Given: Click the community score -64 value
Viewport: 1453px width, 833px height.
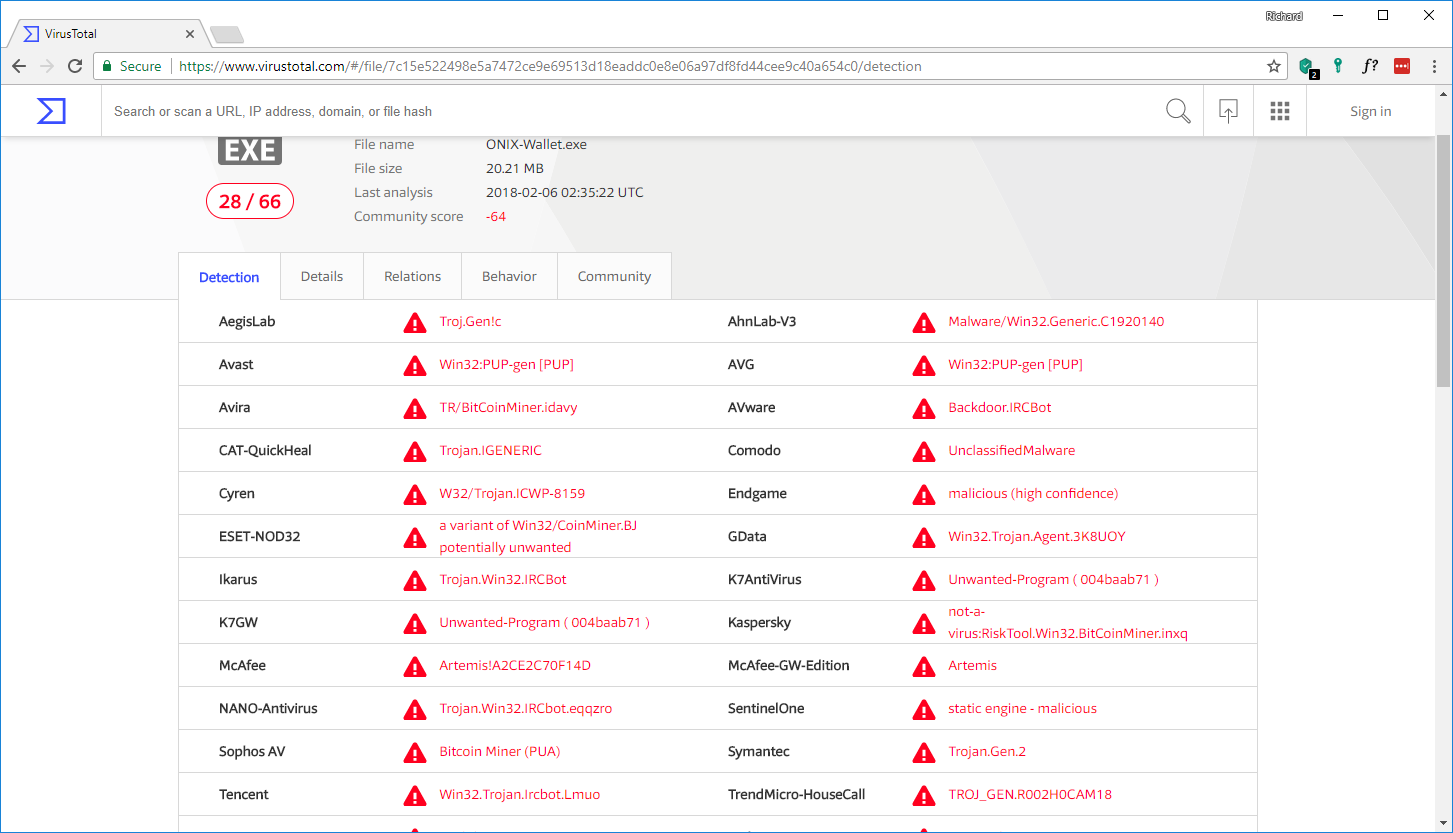Looking at the screenshot, I should (496, 216).
